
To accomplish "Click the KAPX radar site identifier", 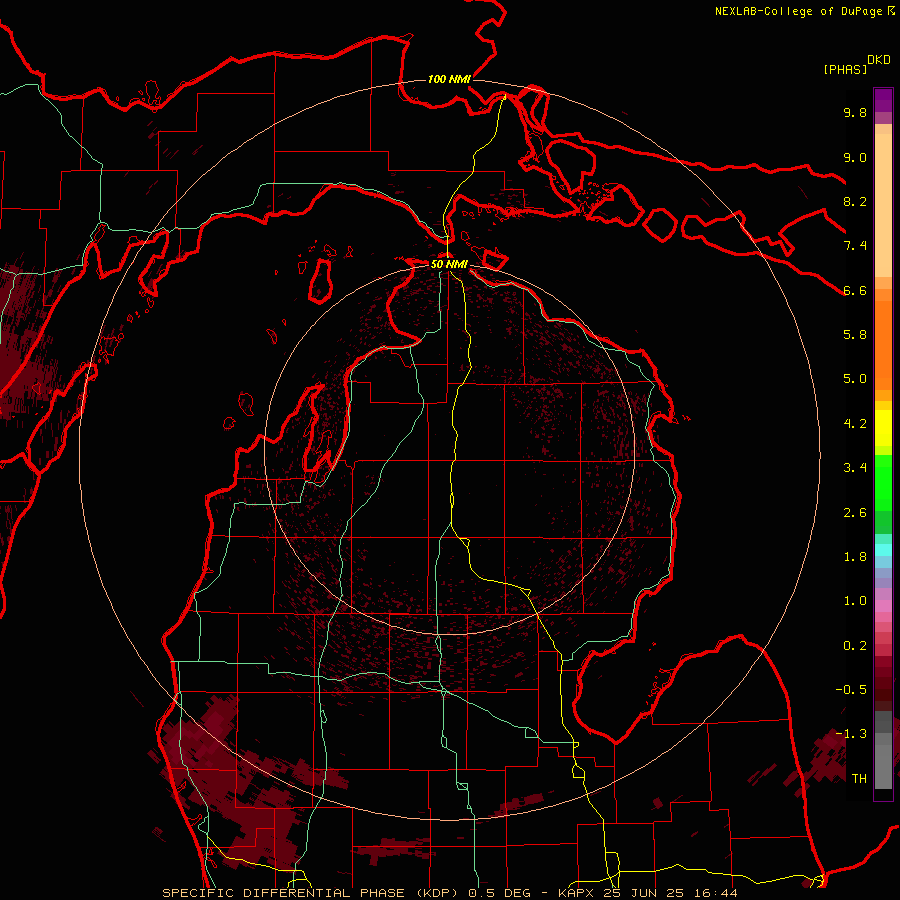I will click(x=578, y=893).
